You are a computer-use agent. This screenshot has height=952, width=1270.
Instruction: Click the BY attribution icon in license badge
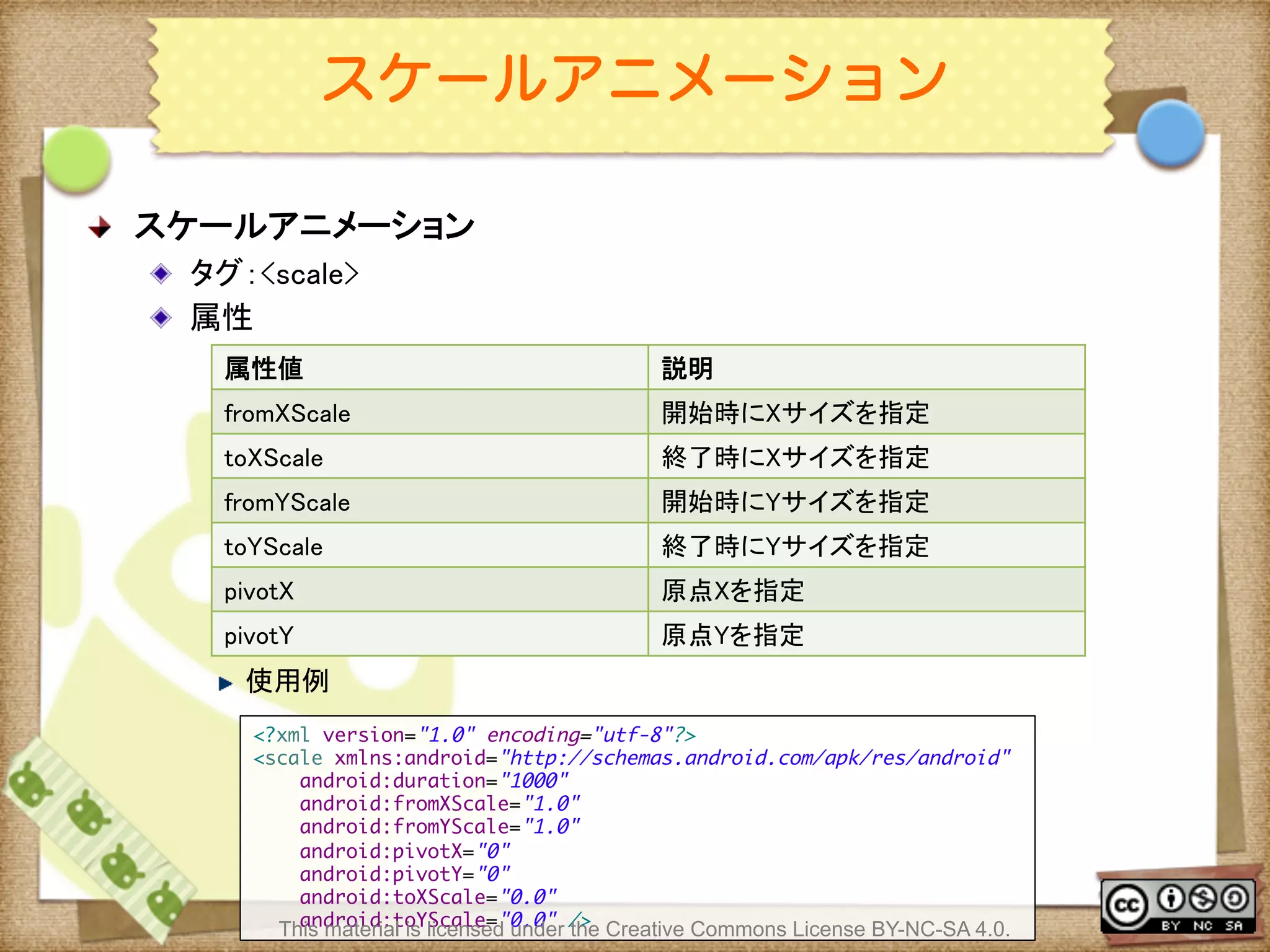(1171, 899)
